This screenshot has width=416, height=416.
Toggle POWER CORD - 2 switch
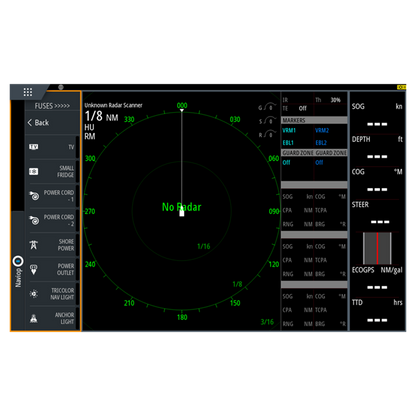[77, 220]
